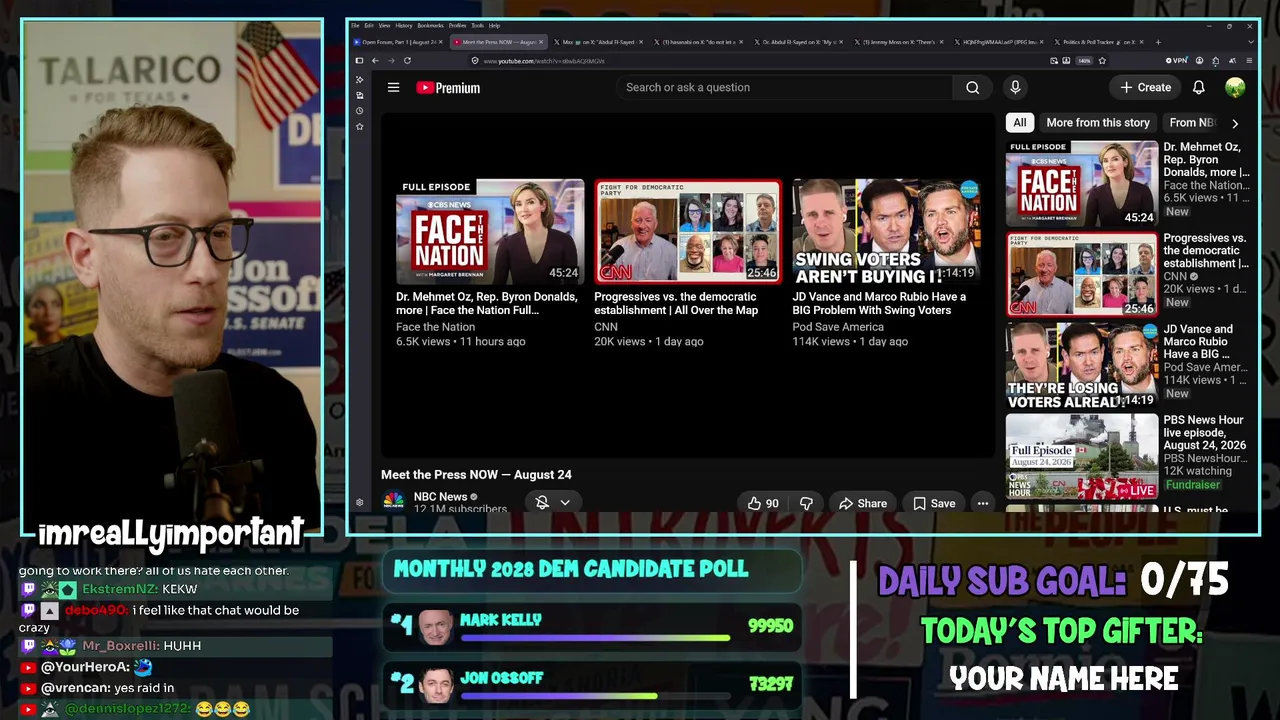
Task: Start voice search with the microphone
Action: click(x=1015, y=88)
